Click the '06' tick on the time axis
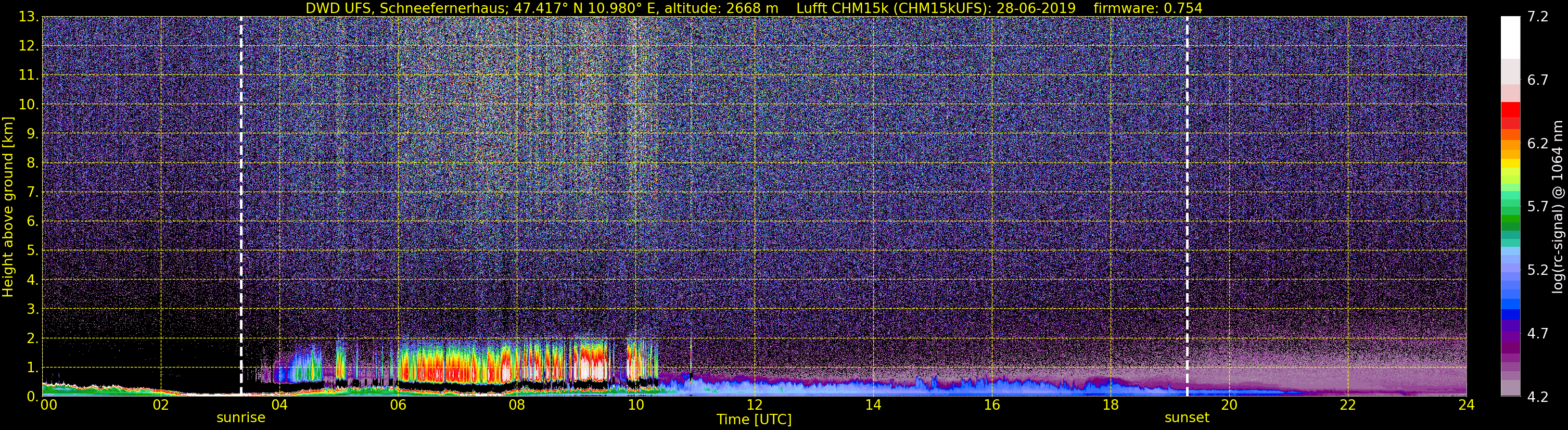 398,405
